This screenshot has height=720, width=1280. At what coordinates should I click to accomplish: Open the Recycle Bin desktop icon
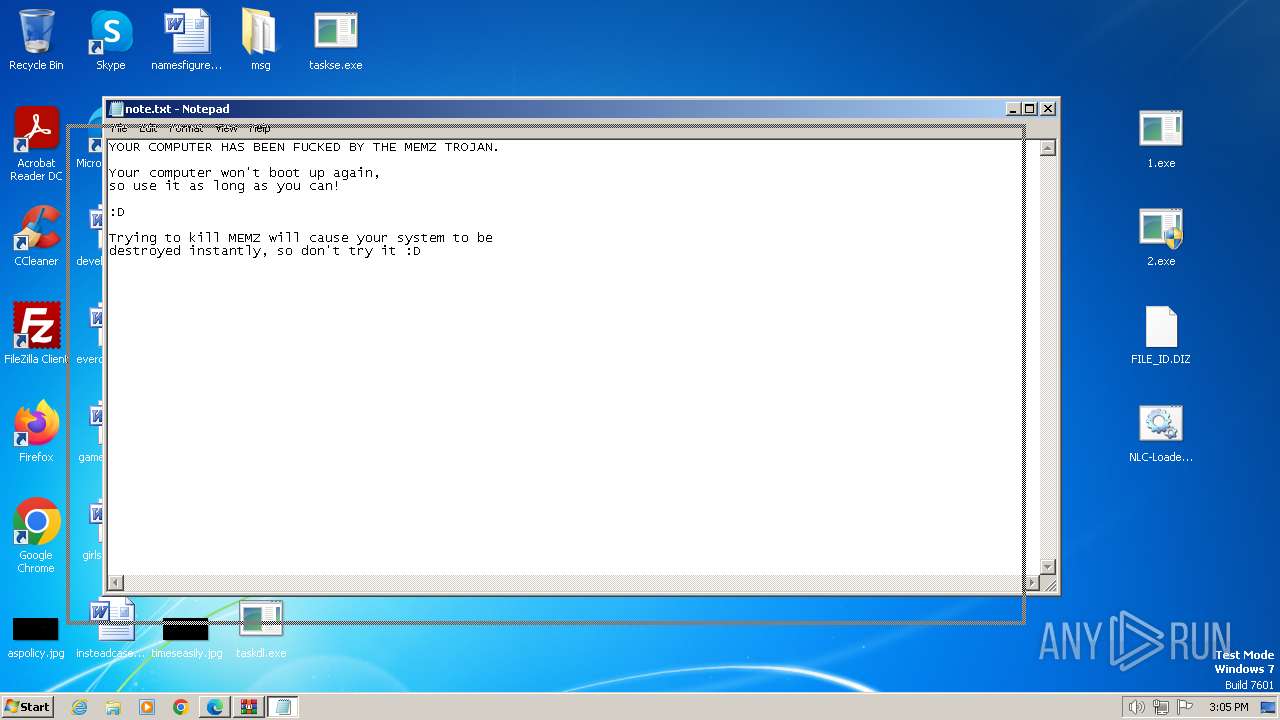[x=36, y=40]
